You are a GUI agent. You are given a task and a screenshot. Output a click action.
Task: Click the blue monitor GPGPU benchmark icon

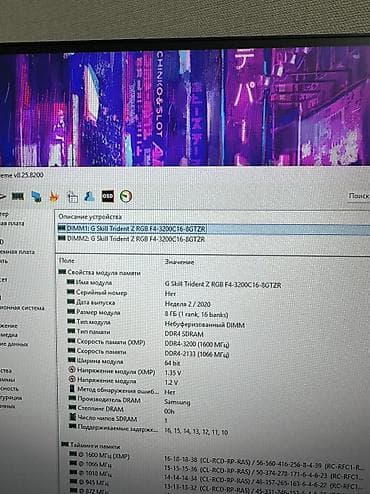pyautogui.click(x=36, y=196)
